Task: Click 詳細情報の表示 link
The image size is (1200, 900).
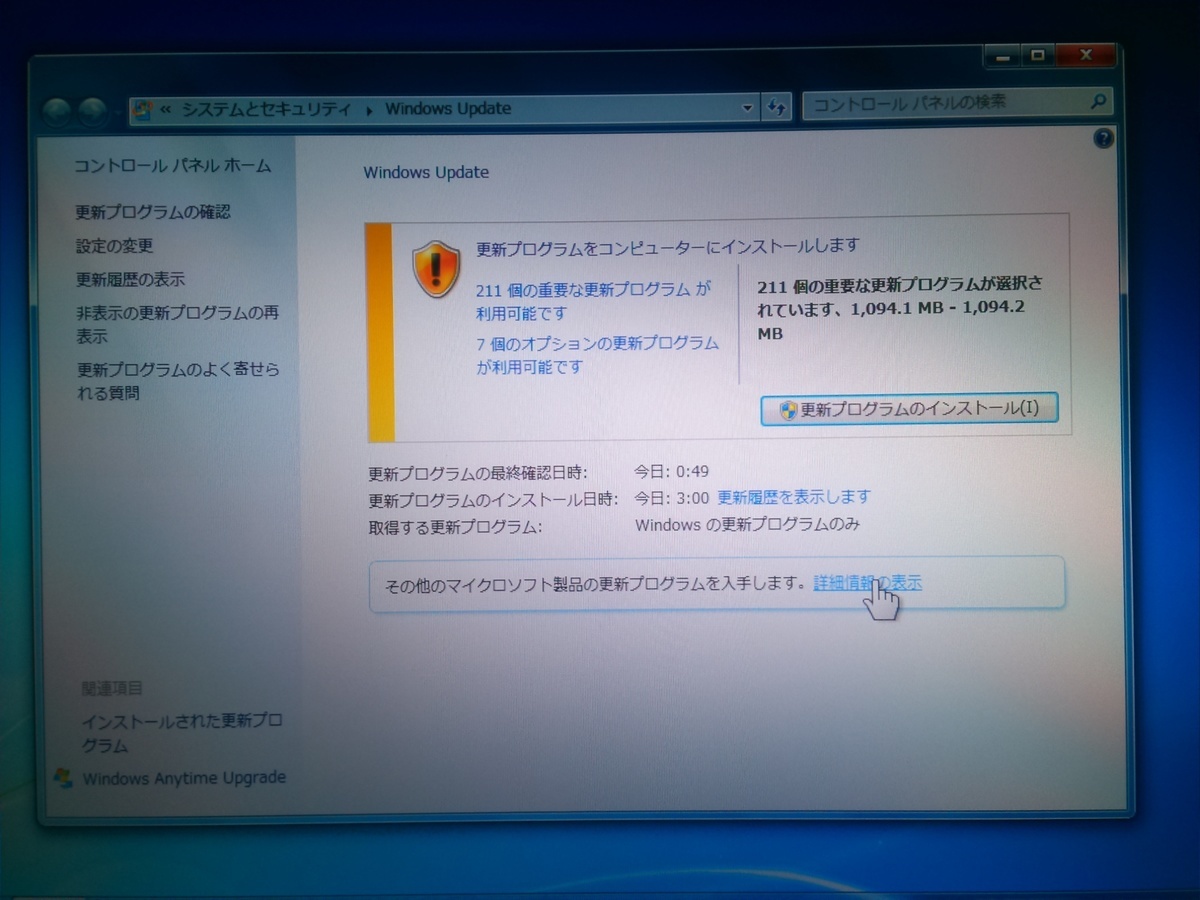Action: point(867,582)
